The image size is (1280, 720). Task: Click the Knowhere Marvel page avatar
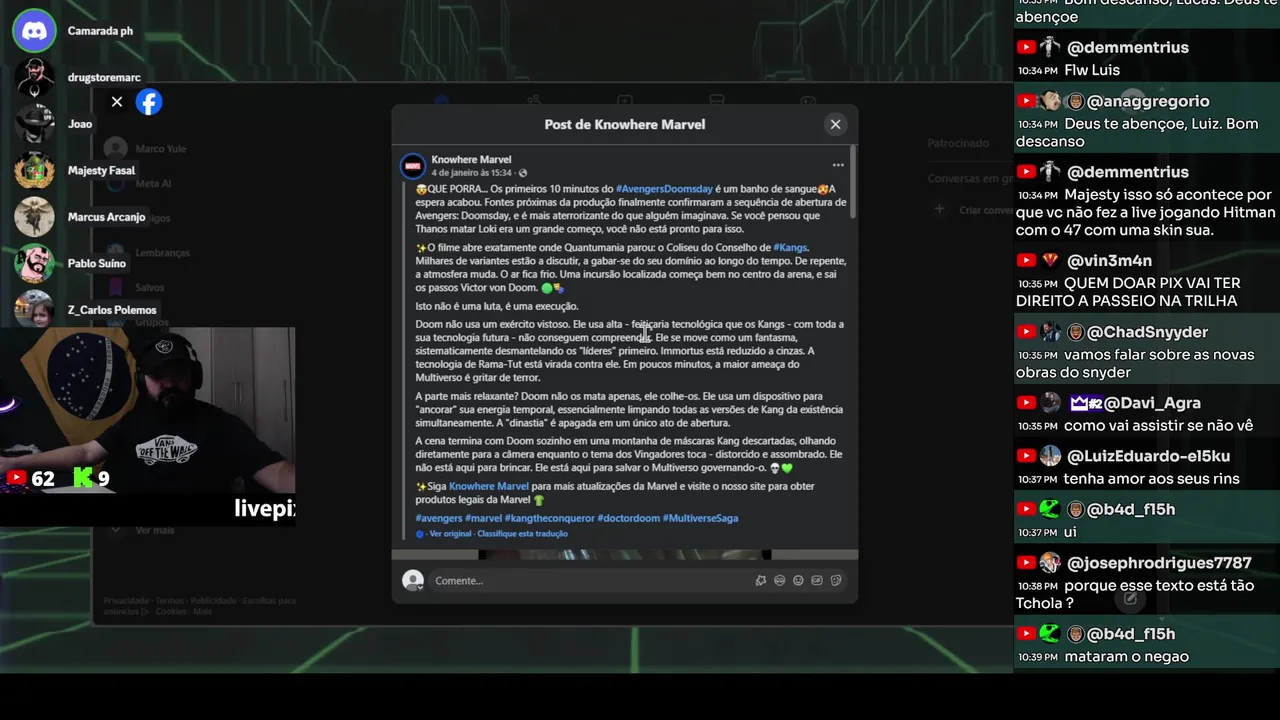[x=412, y=166]
